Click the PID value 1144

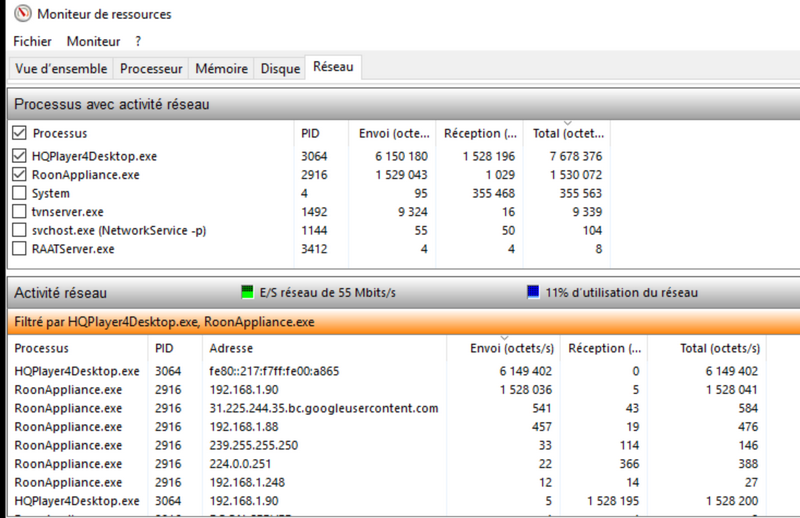coord(314,231)
